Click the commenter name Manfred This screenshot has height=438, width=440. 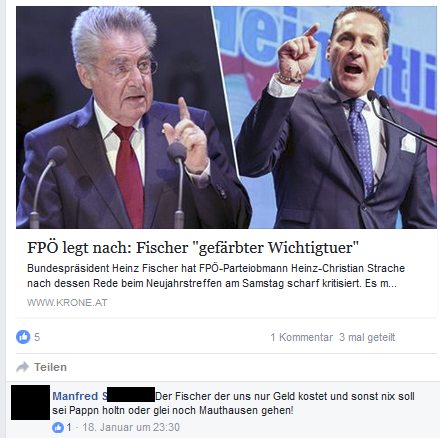click(75, 396)
